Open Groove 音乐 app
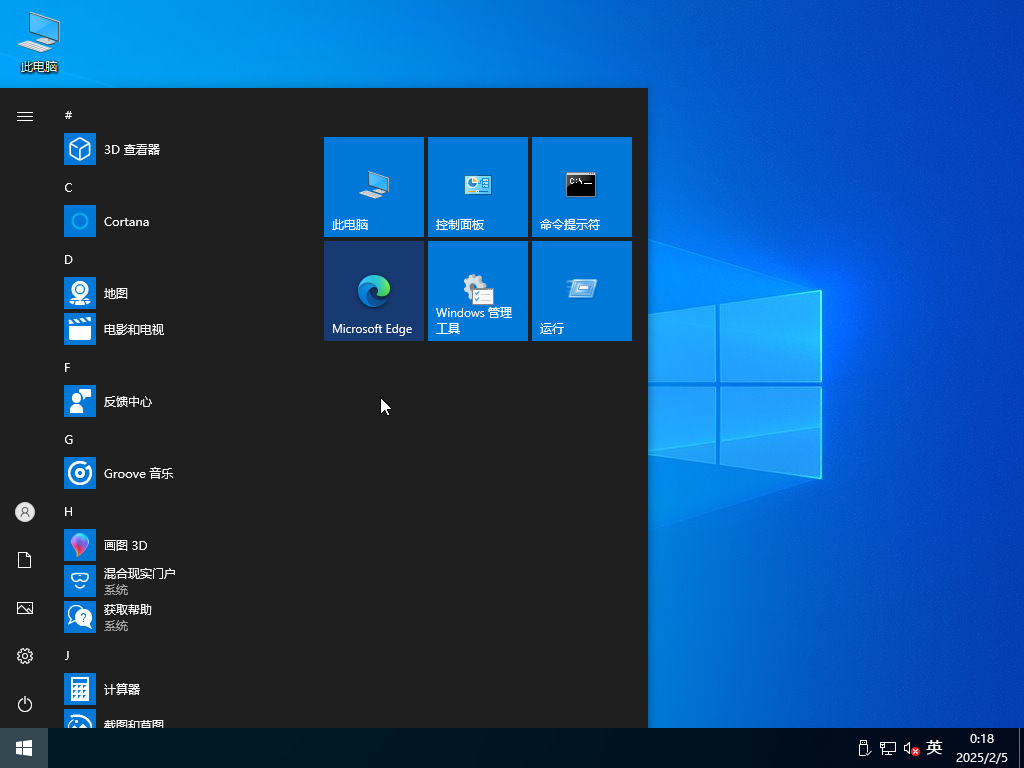 point(138,473)
